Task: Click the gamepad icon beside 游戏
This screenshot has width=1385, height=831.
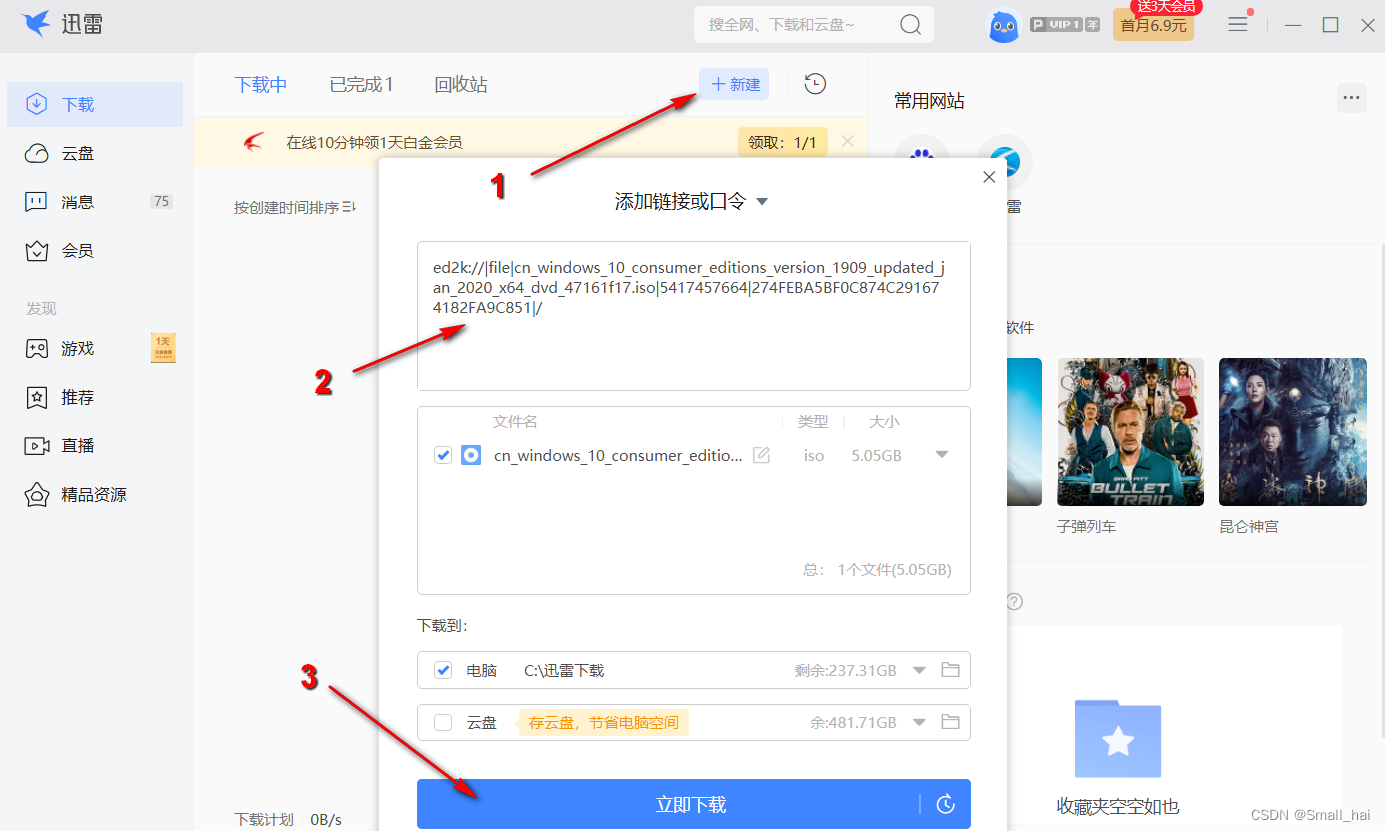Action: click(x=37, y=348)
